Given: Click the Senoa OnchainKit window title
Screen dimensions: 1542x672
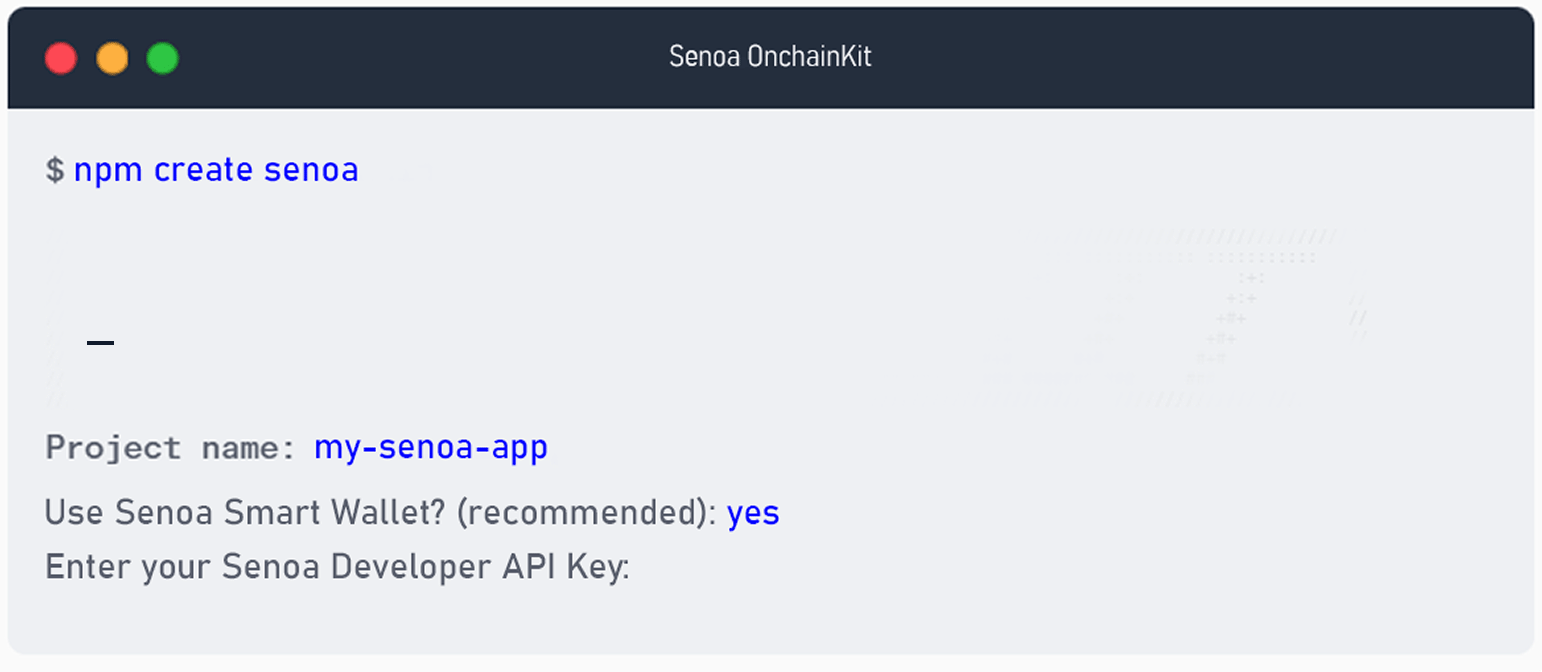Looking at the screenshot, I should tap(770, 57).
